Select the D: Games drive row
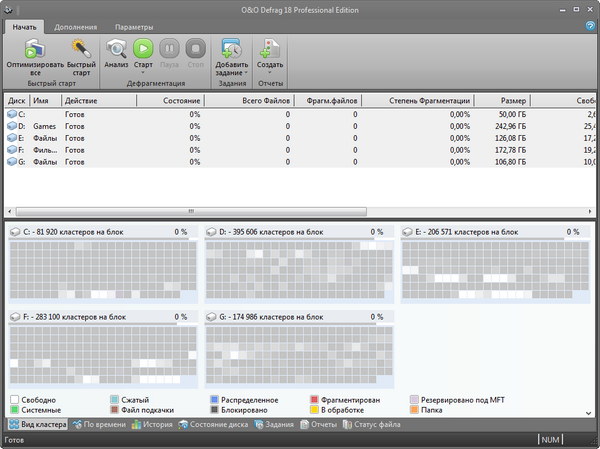 point(45,127)
